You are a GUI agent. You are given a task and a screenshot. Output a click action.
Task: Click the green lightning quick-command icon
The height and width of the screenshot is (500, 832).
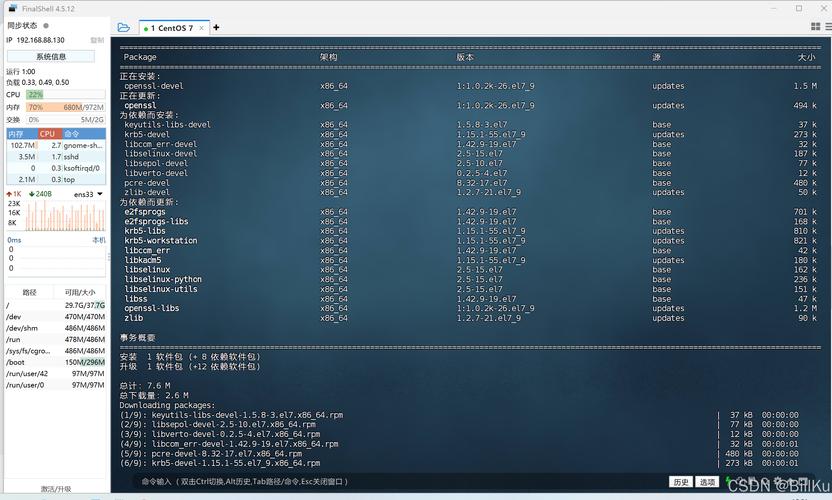coord(730,480)
